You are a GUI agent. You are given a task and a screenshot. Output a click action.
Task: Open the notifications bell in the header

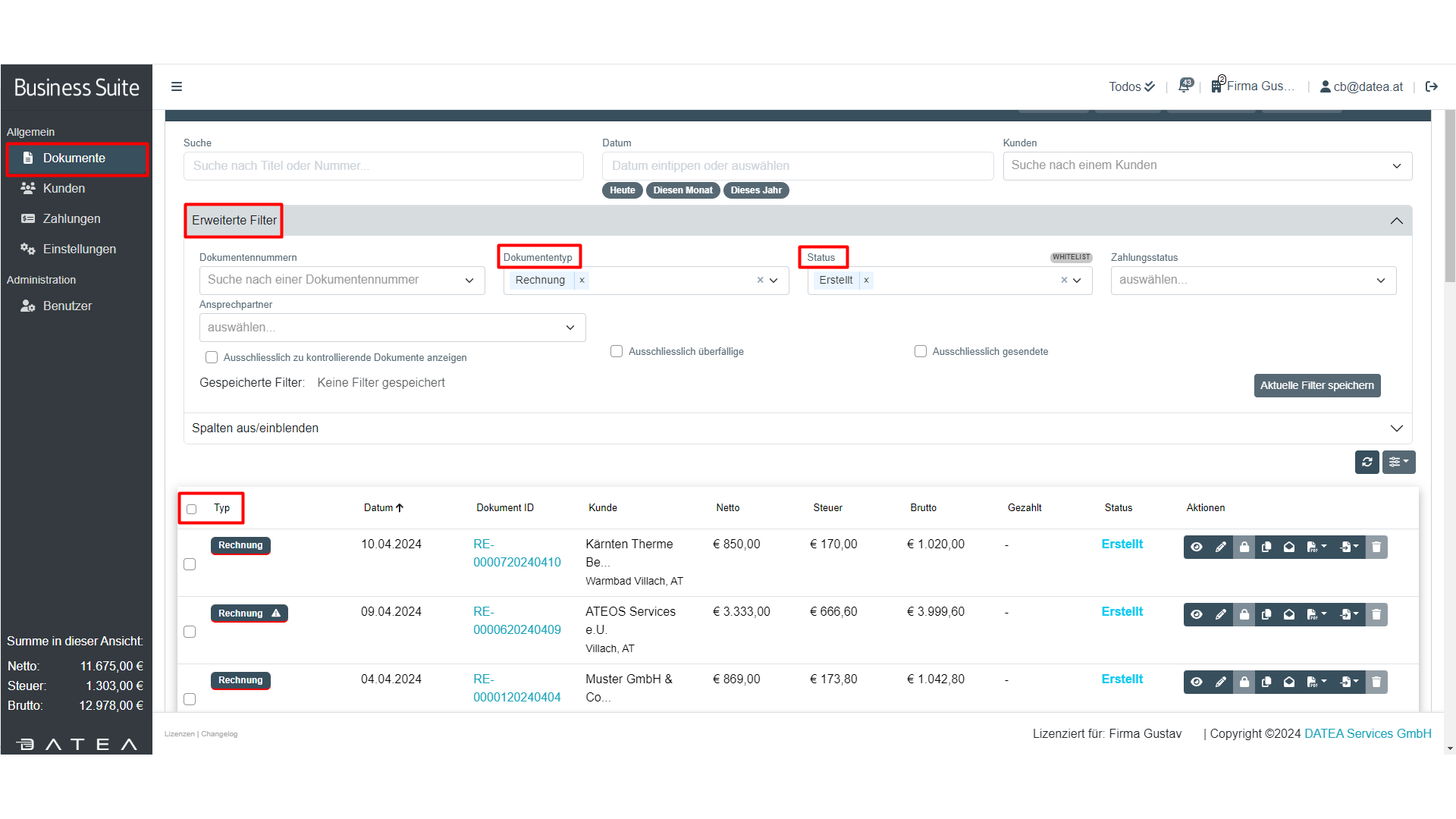point(1184,86)
